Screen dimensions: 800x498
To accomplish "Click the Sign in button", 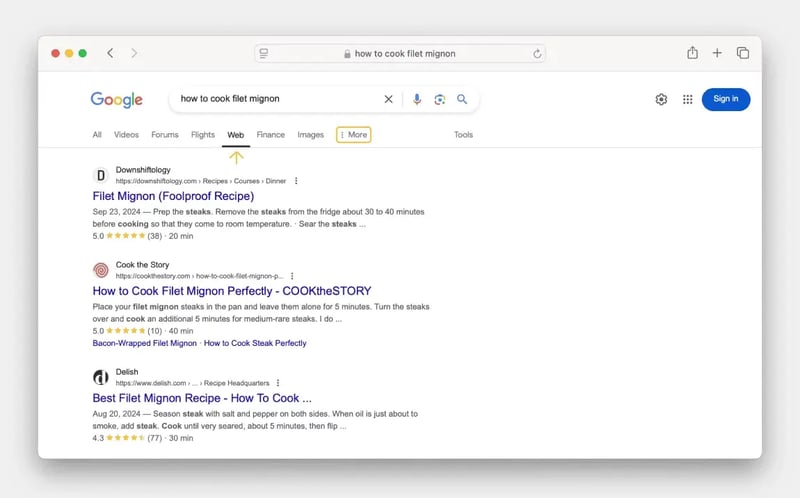I will (726, 99).
